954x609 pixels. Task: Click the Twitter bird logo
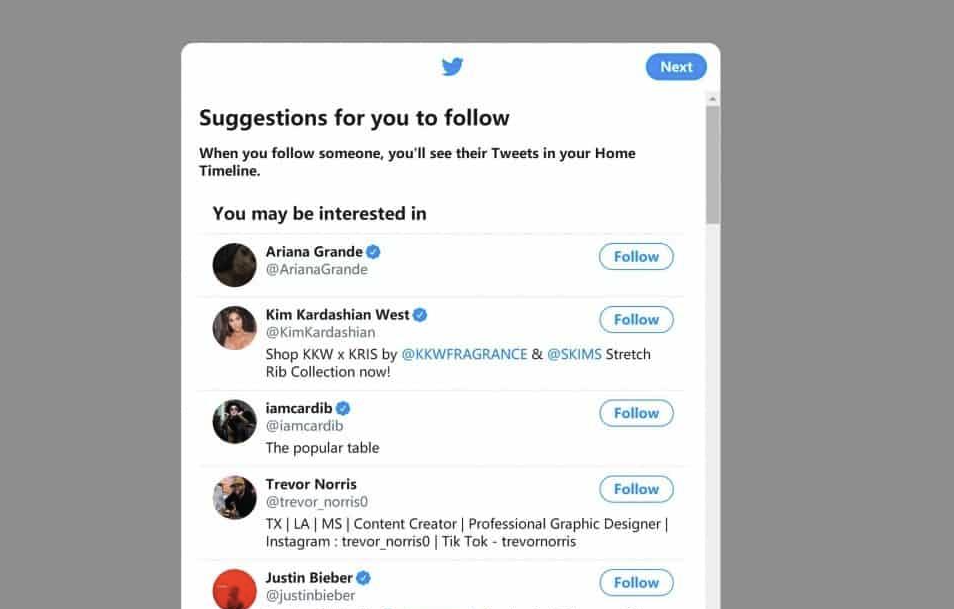click(452, 67)
